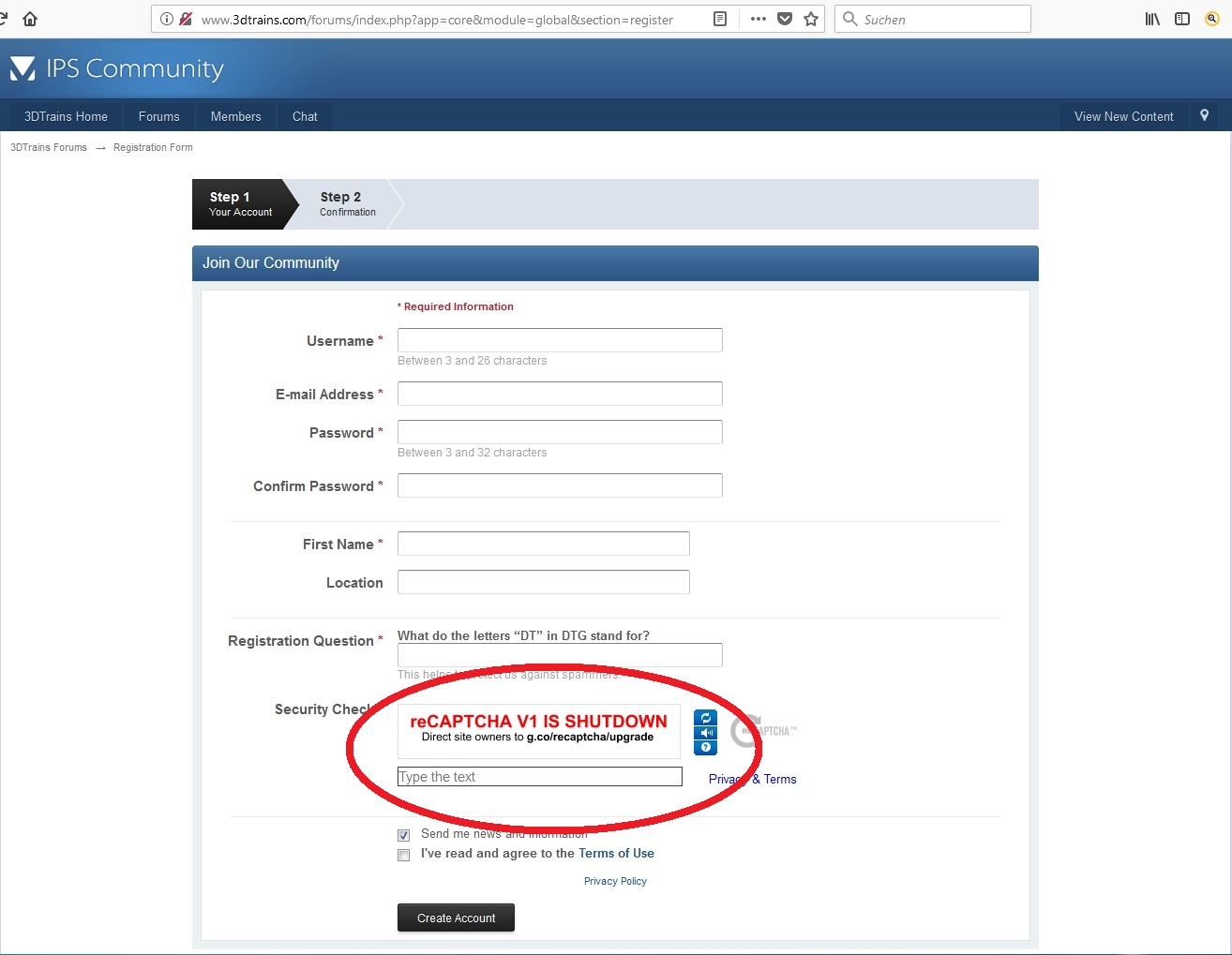Image resolution: width=1232 pixels, height=955 pixels.
Task: Open page actions three-dot menu
Action: [759, 19]
